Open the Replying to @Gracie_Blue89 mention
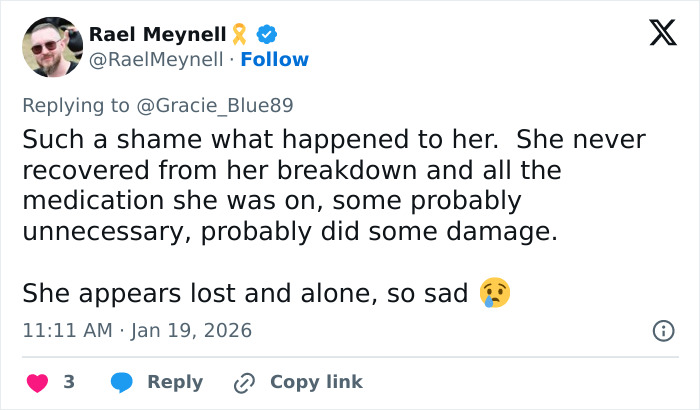This screenshot has width=700, height=410. click(226, 104)
